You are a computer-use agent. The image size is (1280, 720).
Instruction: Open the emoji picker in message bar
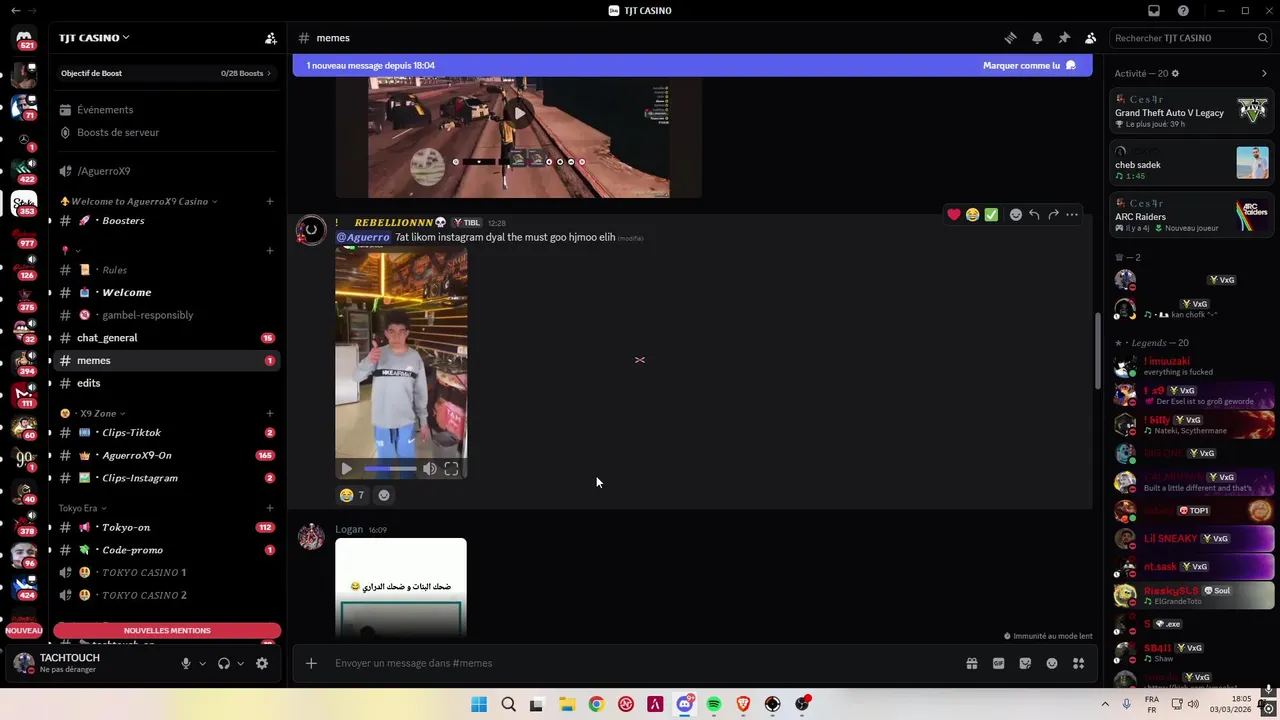pyautogui.click(x=1052, y=663)
